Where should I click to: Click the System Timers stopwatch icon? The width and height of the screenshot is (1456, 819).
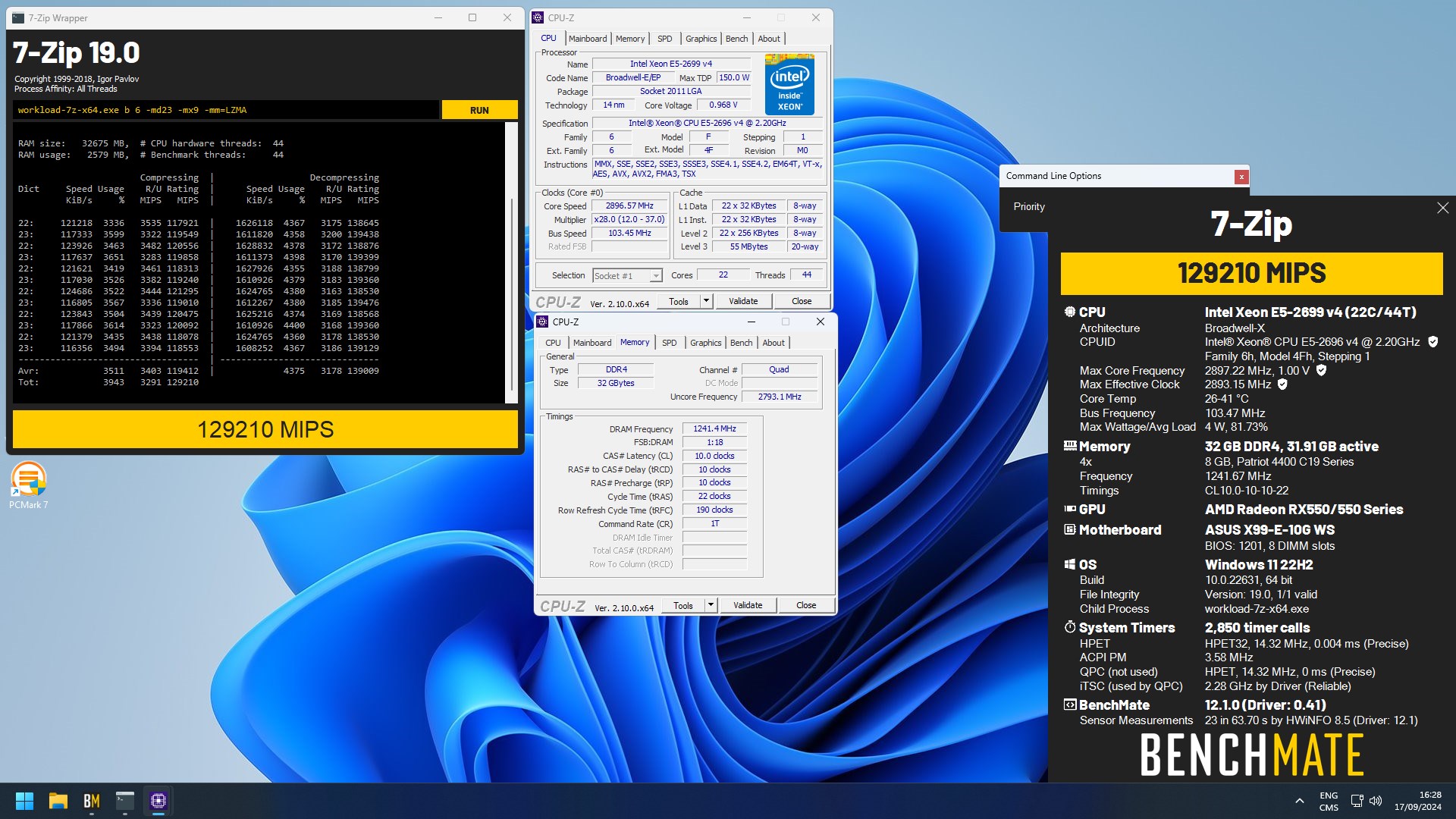(x=1070, y=627)
